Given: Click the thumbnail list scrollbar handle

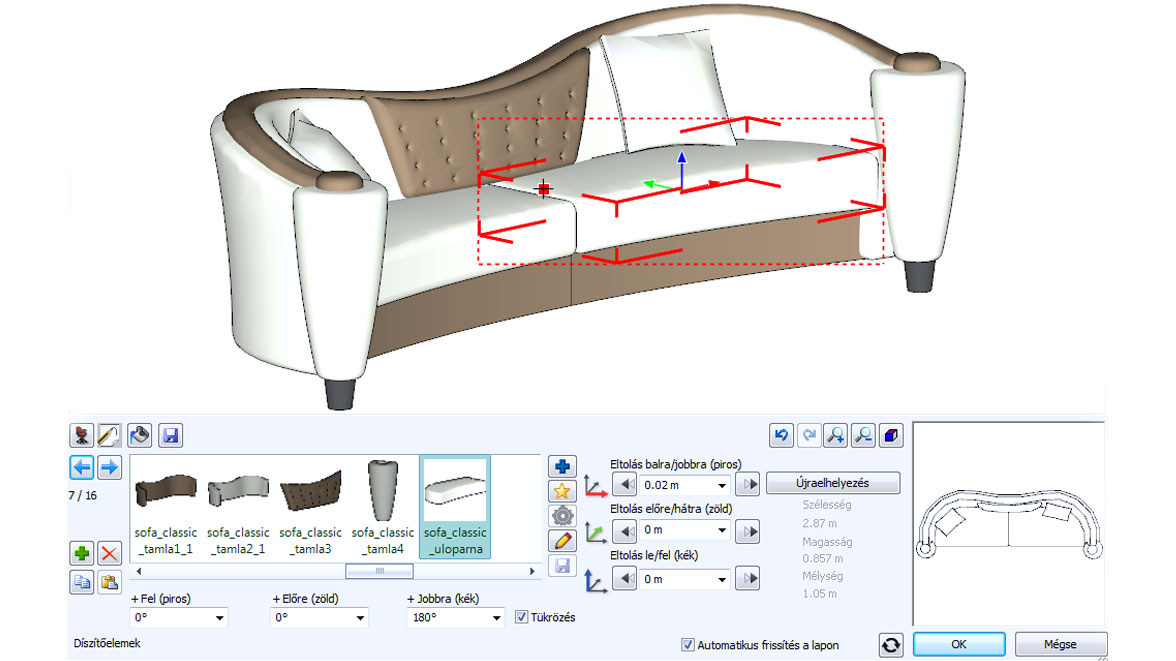Looking at the screenshot, I should [x=379, y=572].
